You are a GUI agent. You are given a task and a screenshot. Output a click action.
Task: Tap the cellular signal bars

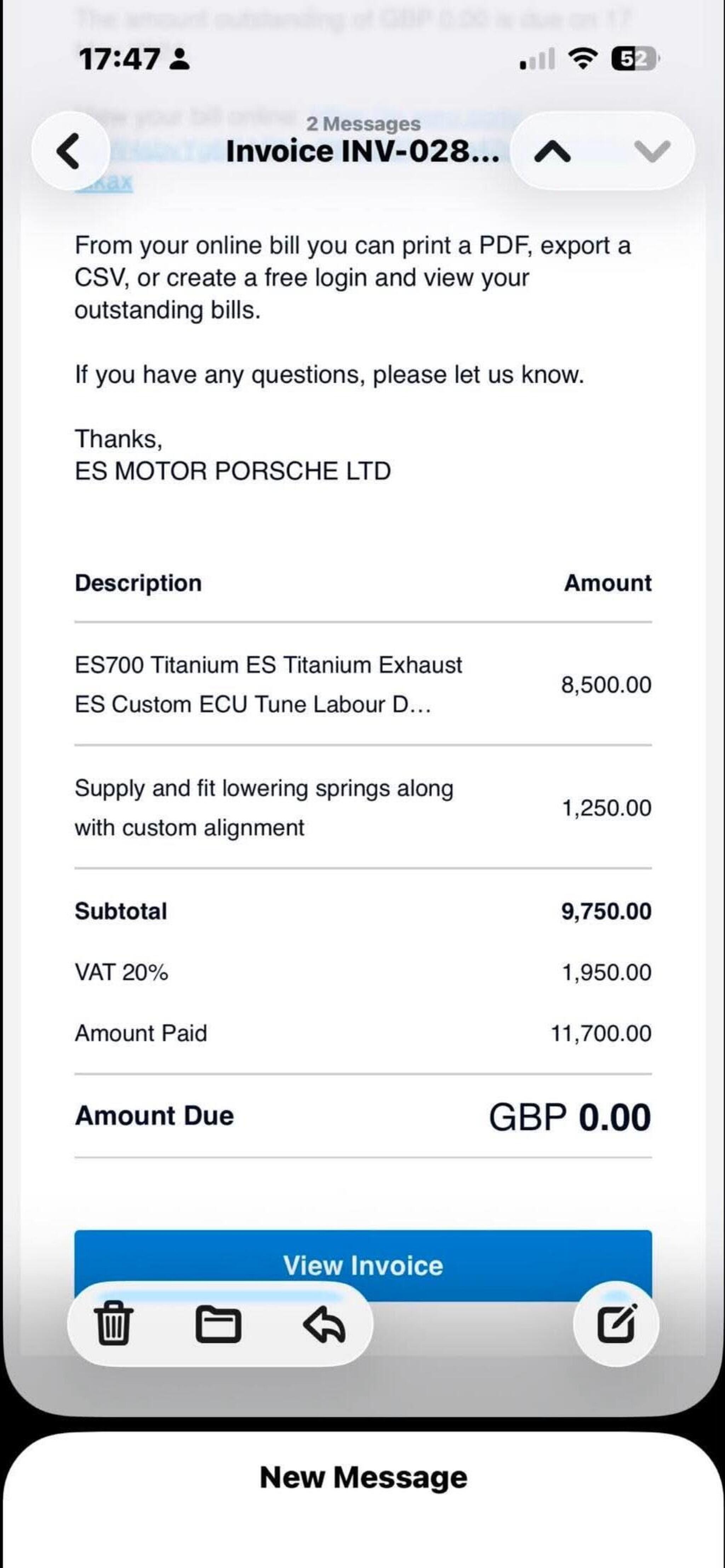[537, 59]
